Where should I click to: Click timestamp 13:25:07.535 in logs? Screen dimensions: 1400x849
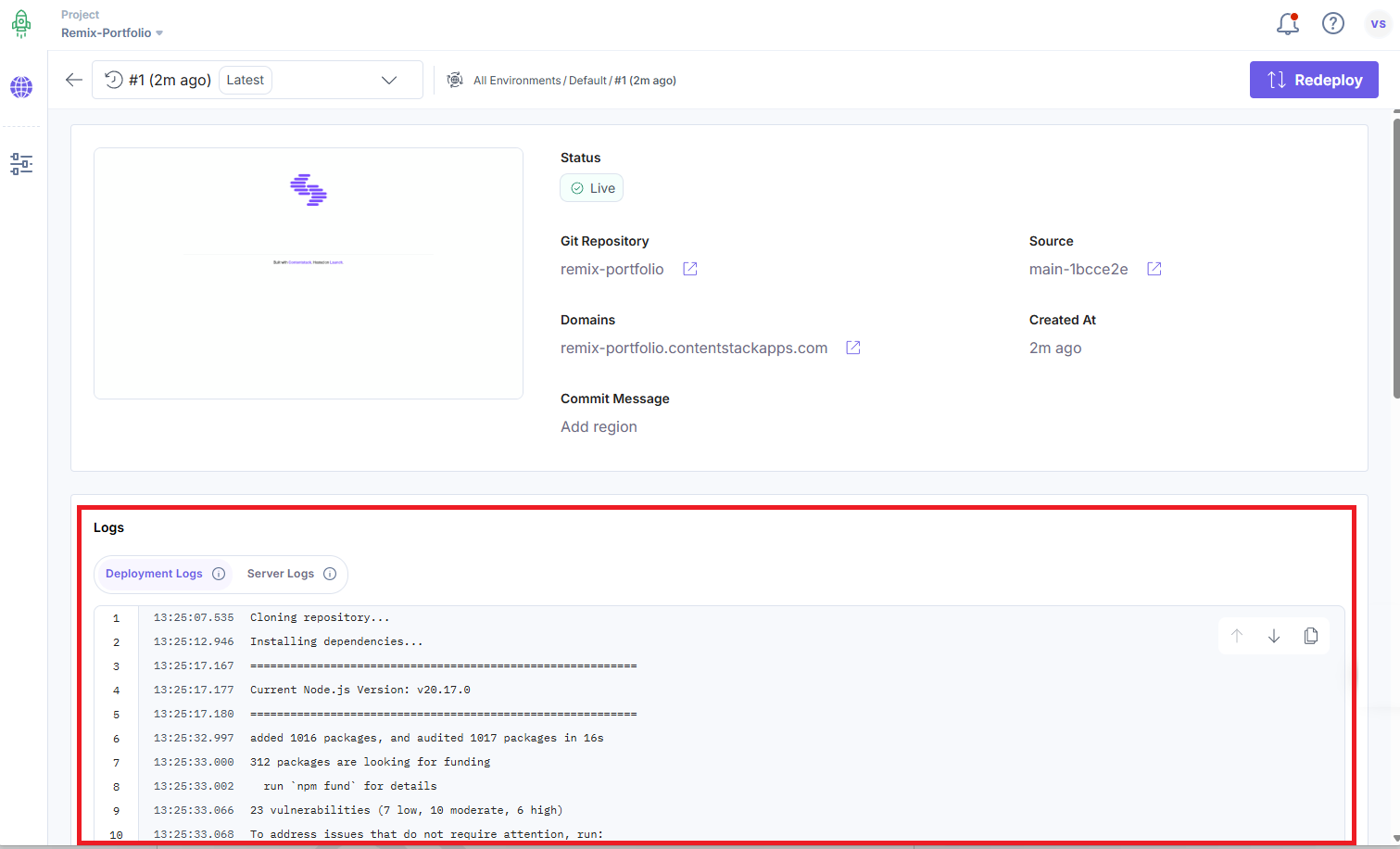tap(194, 617)
